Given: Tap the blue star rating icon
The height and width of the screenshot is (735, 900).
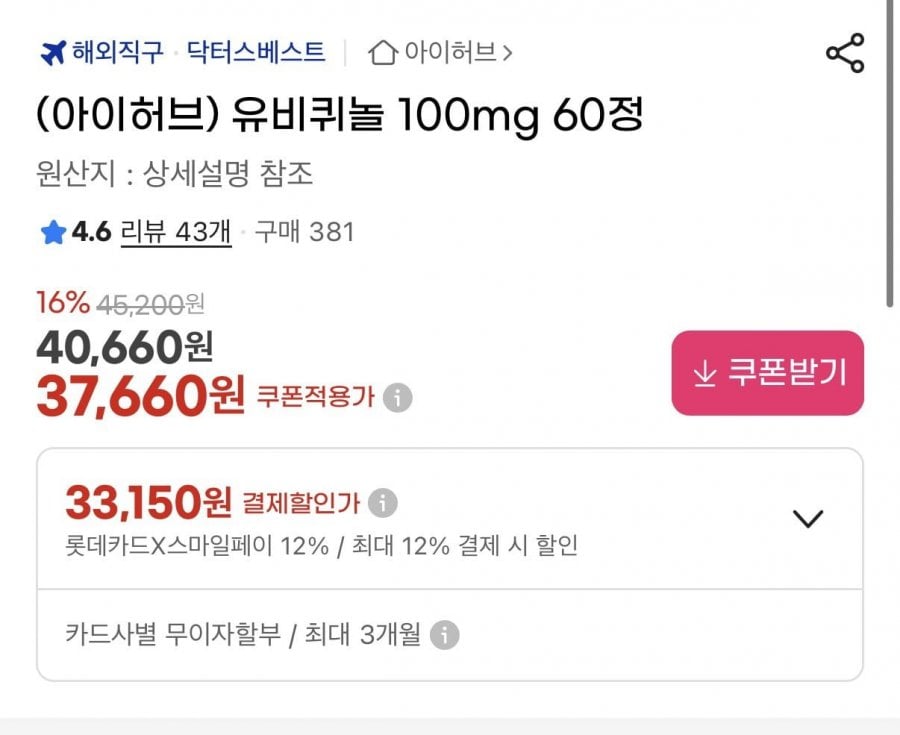Looking at the screenshot, I should pyautogui.click(x=52, y=233).
